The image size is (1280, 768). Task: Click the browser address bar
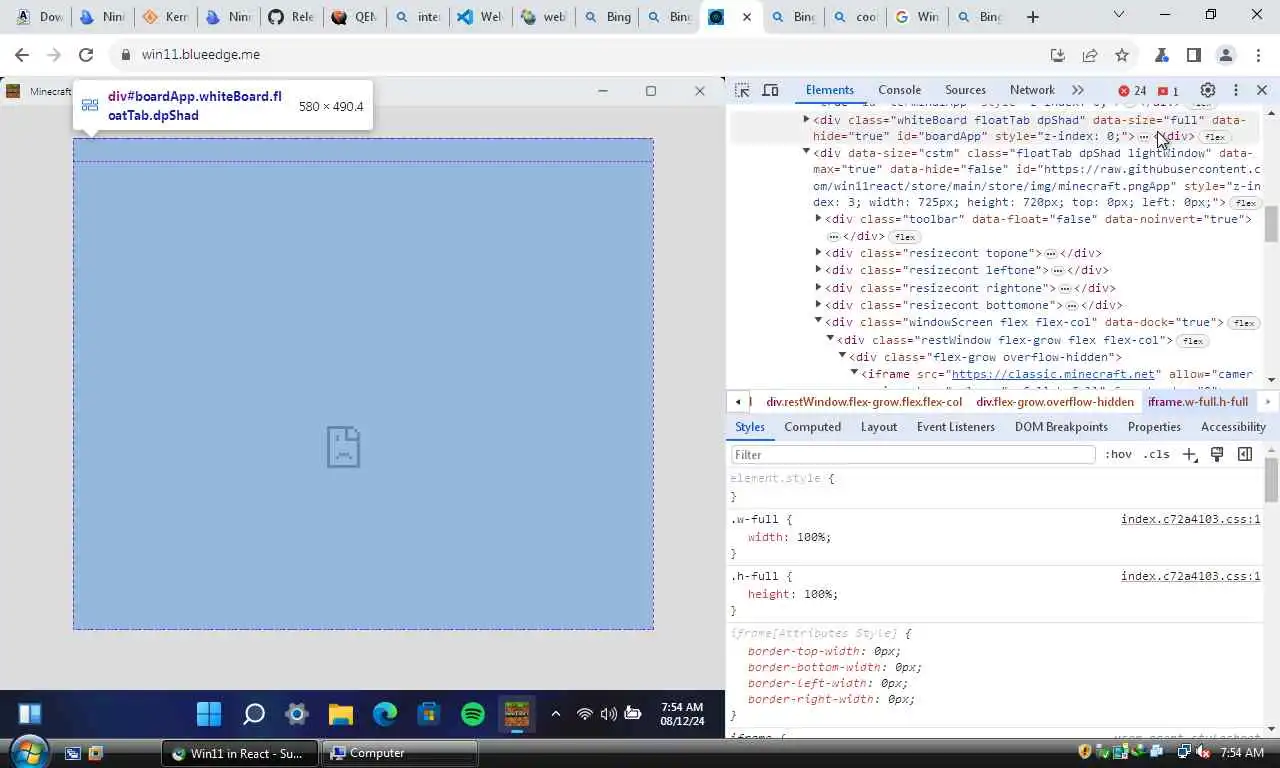(x=580, y=55)
